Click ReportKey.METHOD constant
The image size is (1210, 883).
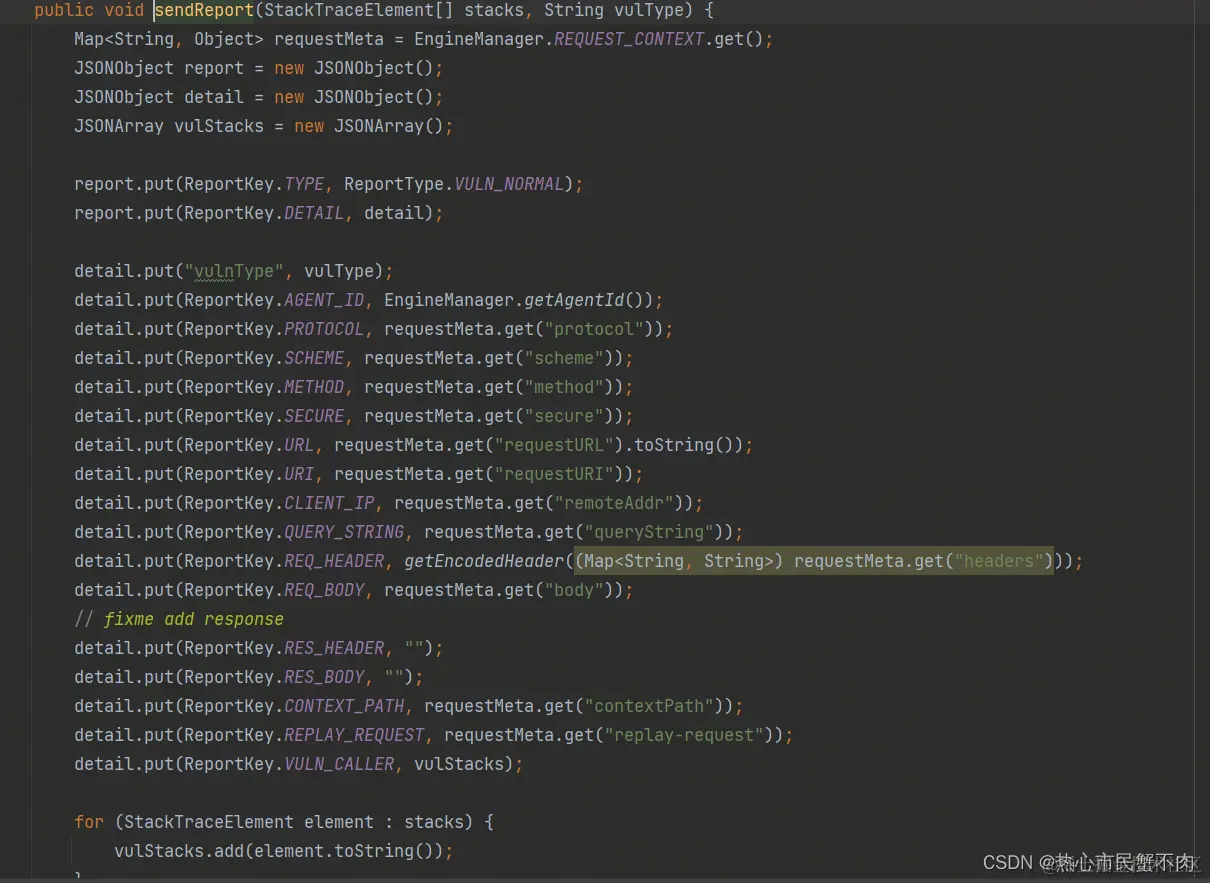click(264, 387)
